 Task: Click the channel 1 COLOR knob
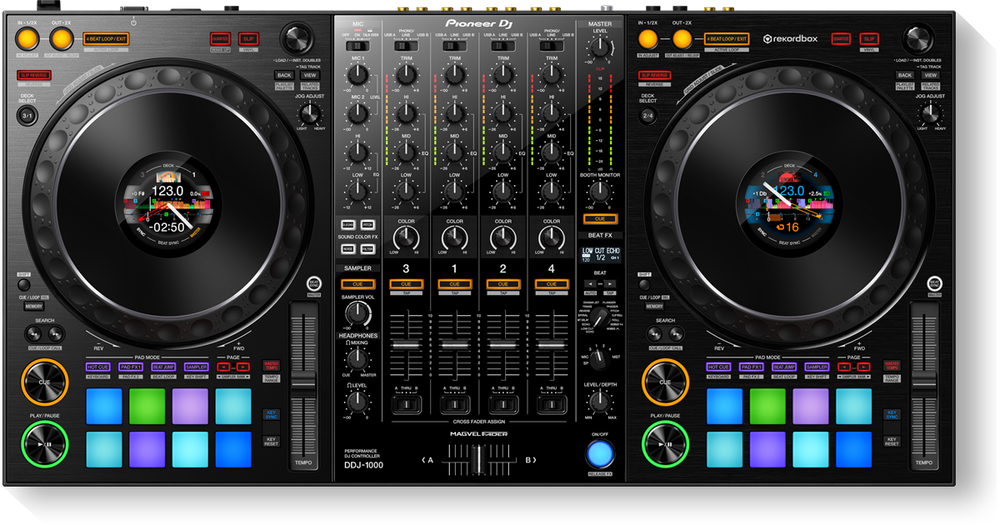[x=455, y=238]
